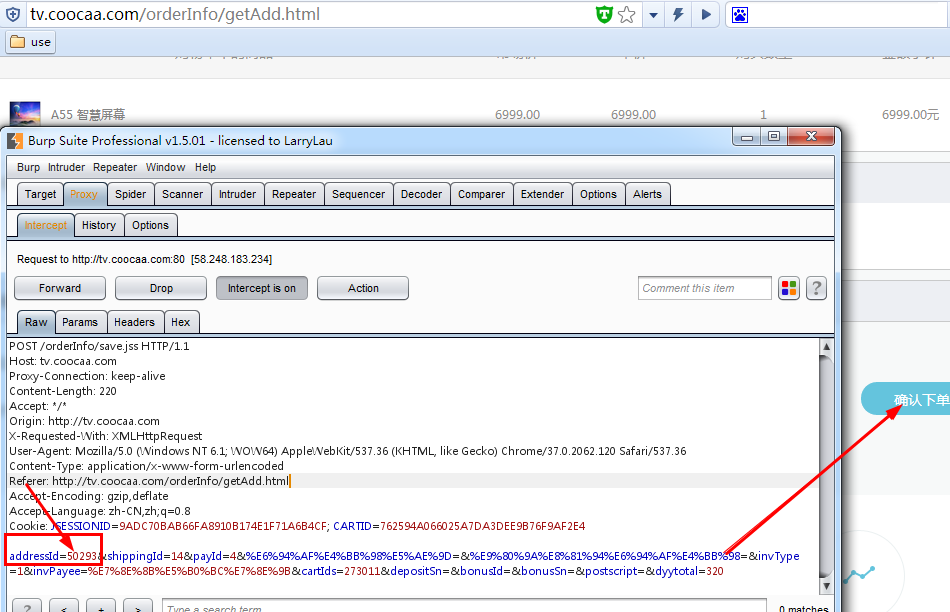The height and width of the screenshot is (612, 950).
Task: Click the Referer header line
Action: click(149, 481)
